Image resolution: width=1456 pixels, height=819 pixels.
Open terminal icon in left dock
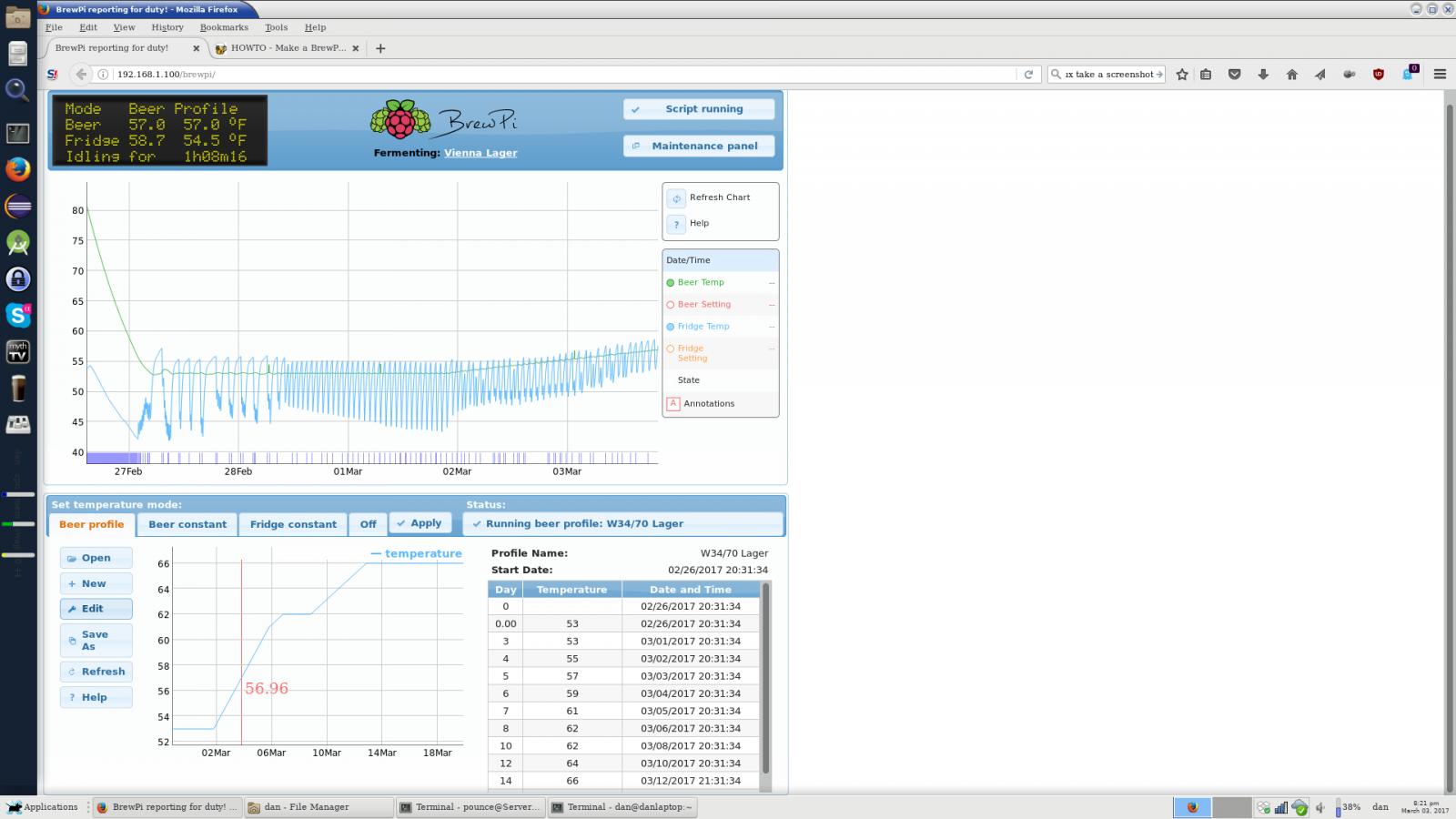pyautogui.click(x=18, y=134)
